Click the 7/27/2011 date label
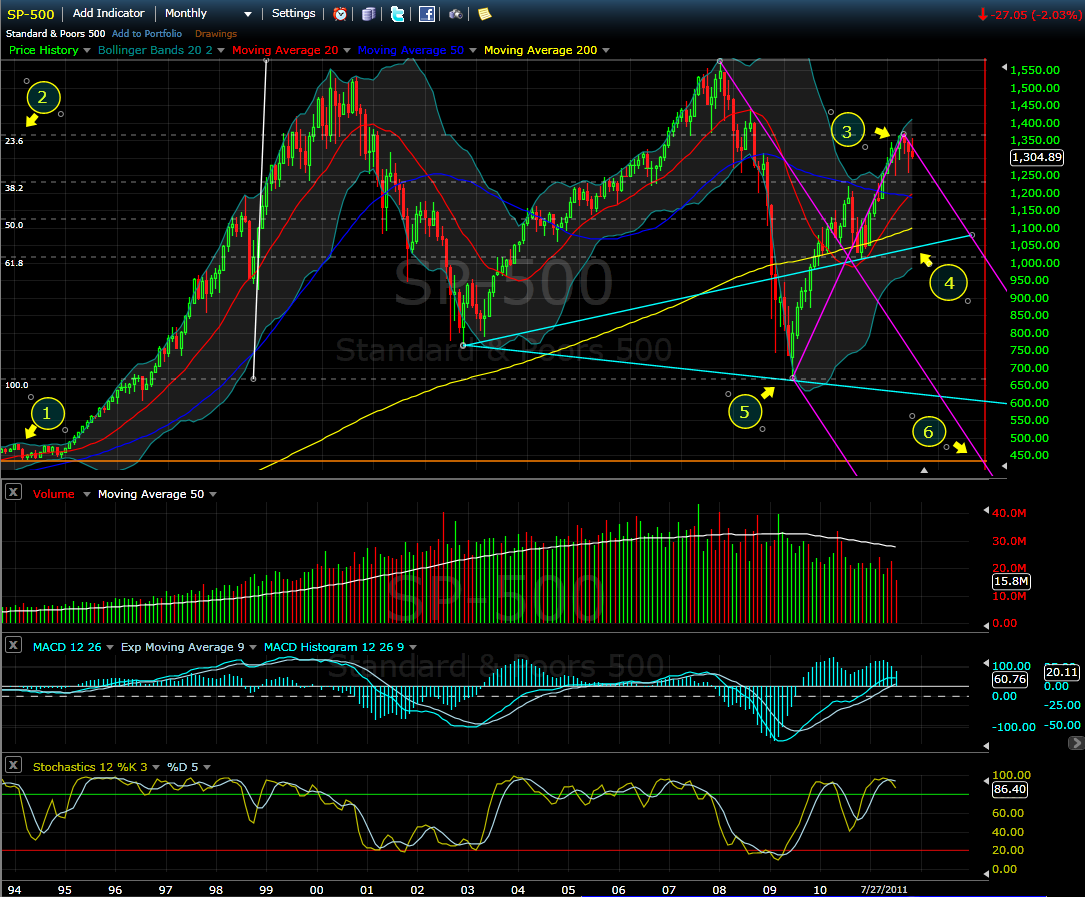Image resolution: width=1085 pixels, height=897 pixels. click(884, 889)
